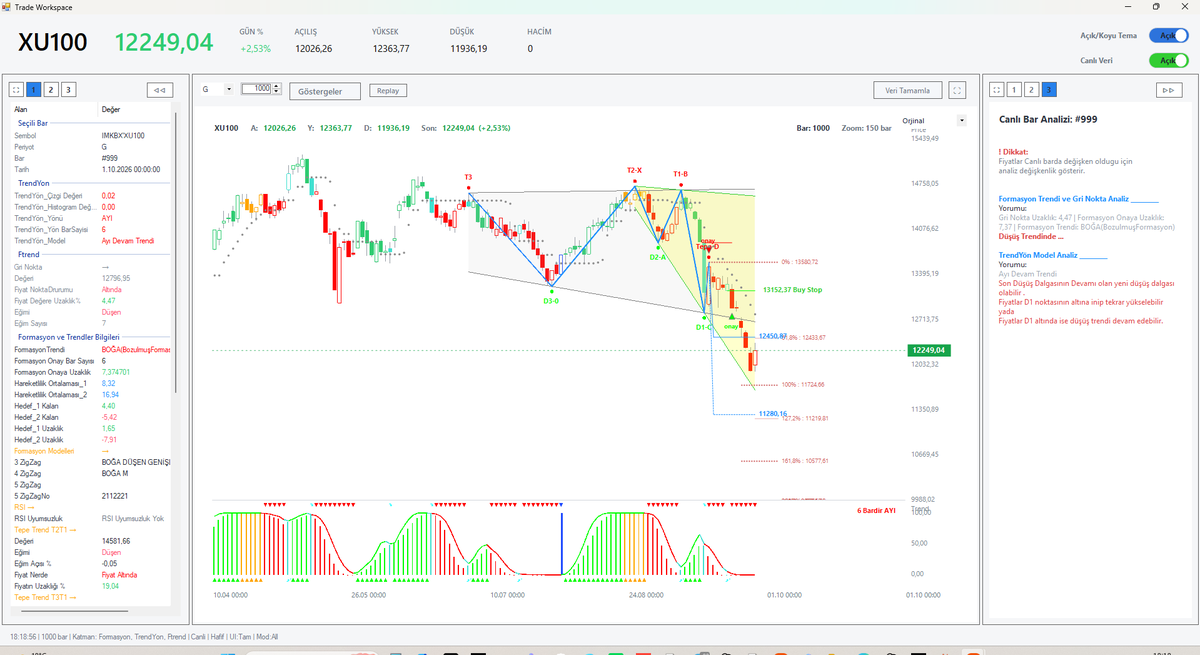Click the Alan column header
The height and width of the screenshot is (655, 1200).
coord(21,109)
